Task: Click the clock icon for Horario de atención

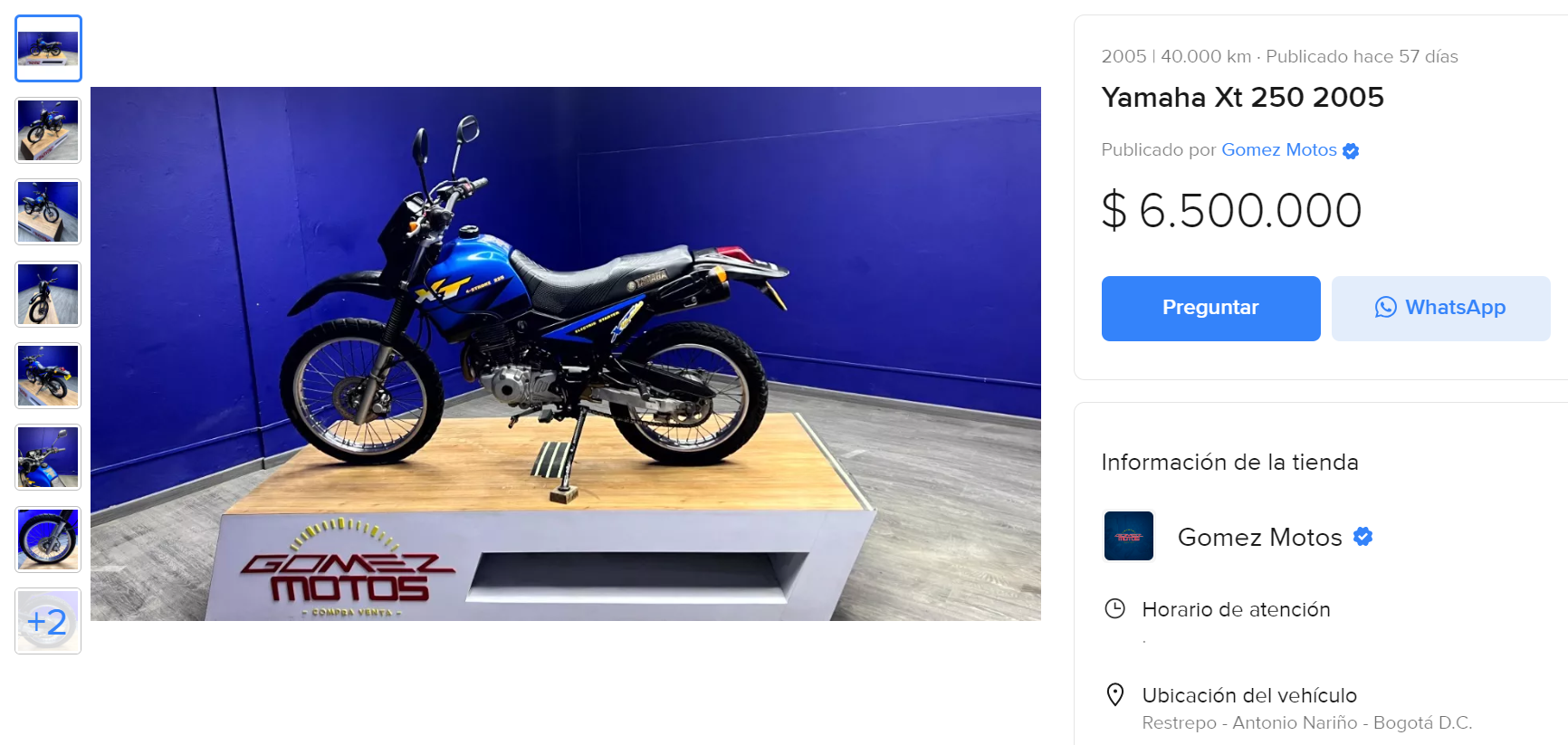Action: coord(1115,609)
